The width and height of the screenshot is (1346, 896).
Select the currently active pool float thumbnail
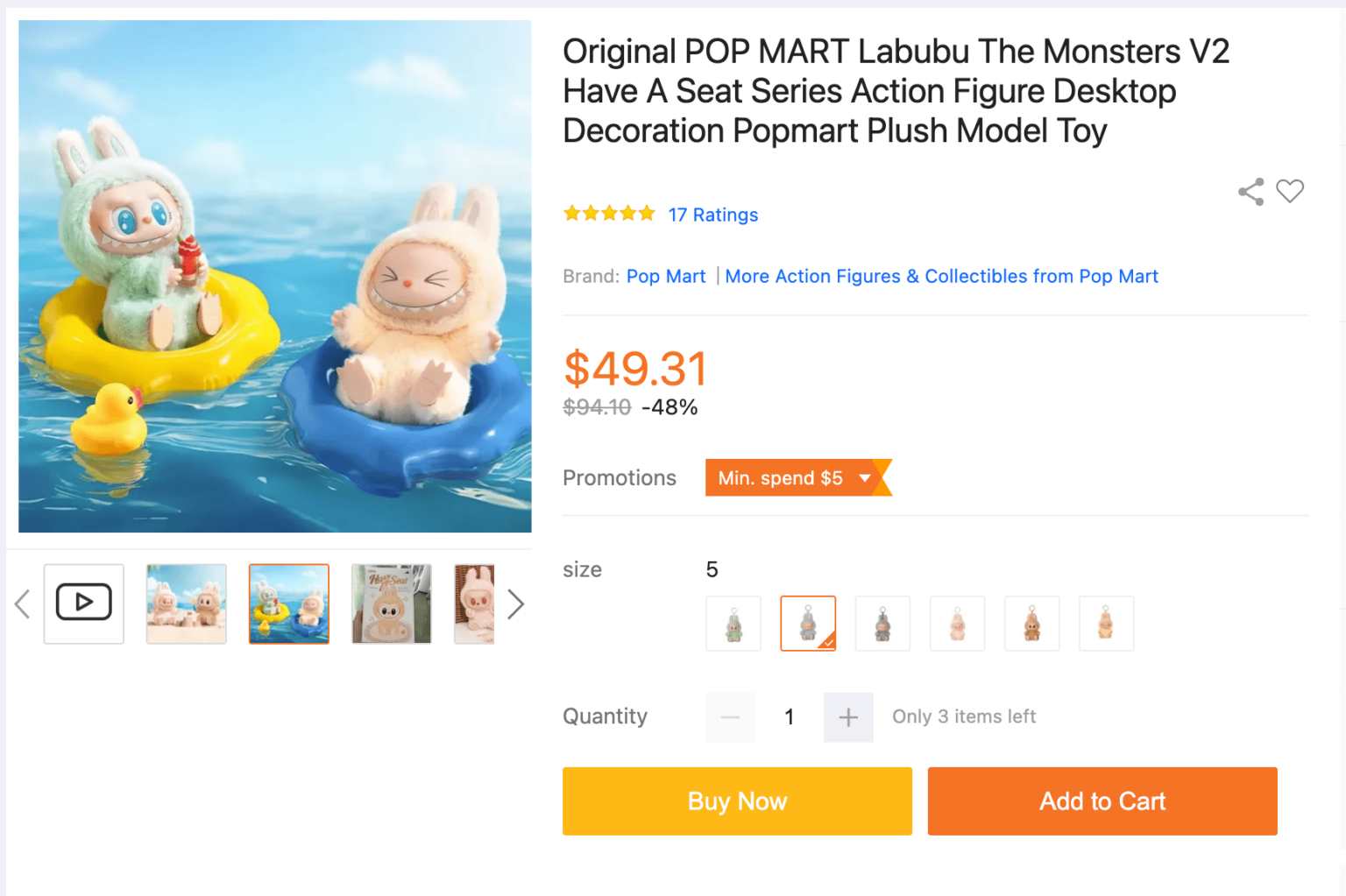288,603
